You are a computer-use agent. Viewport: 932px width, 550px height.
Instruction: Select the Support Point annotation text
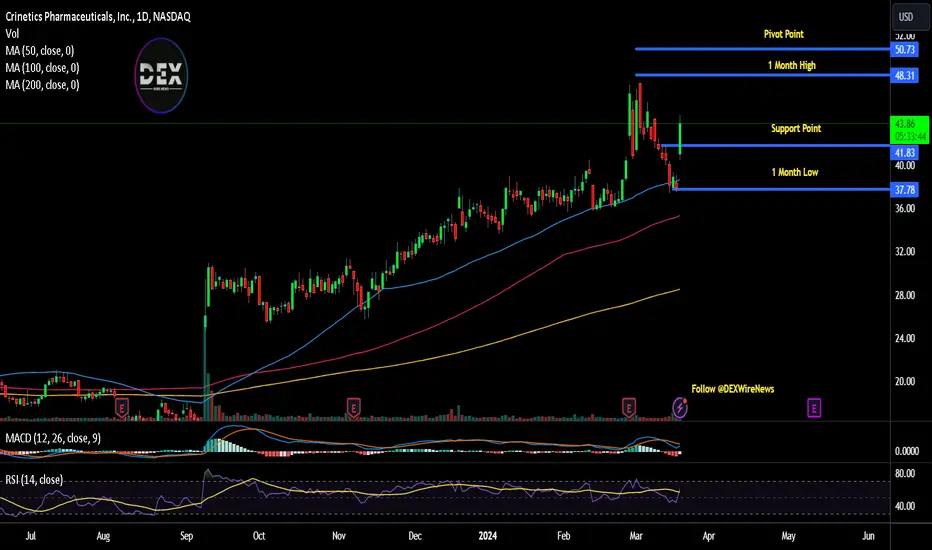click(x=796, y=128)
